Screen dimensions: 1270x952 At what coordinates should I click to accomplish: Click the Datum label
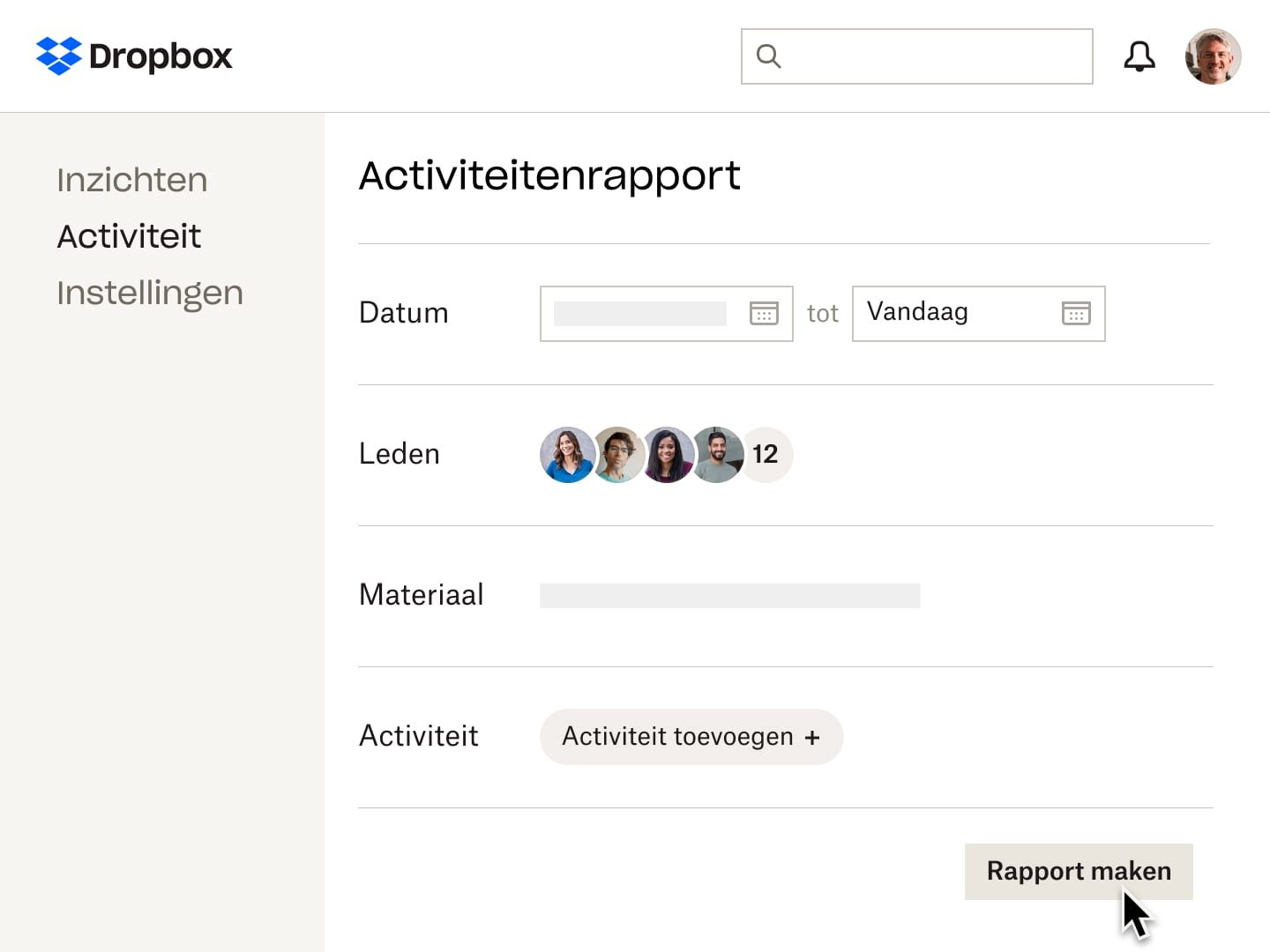click(x=404, y=313)
